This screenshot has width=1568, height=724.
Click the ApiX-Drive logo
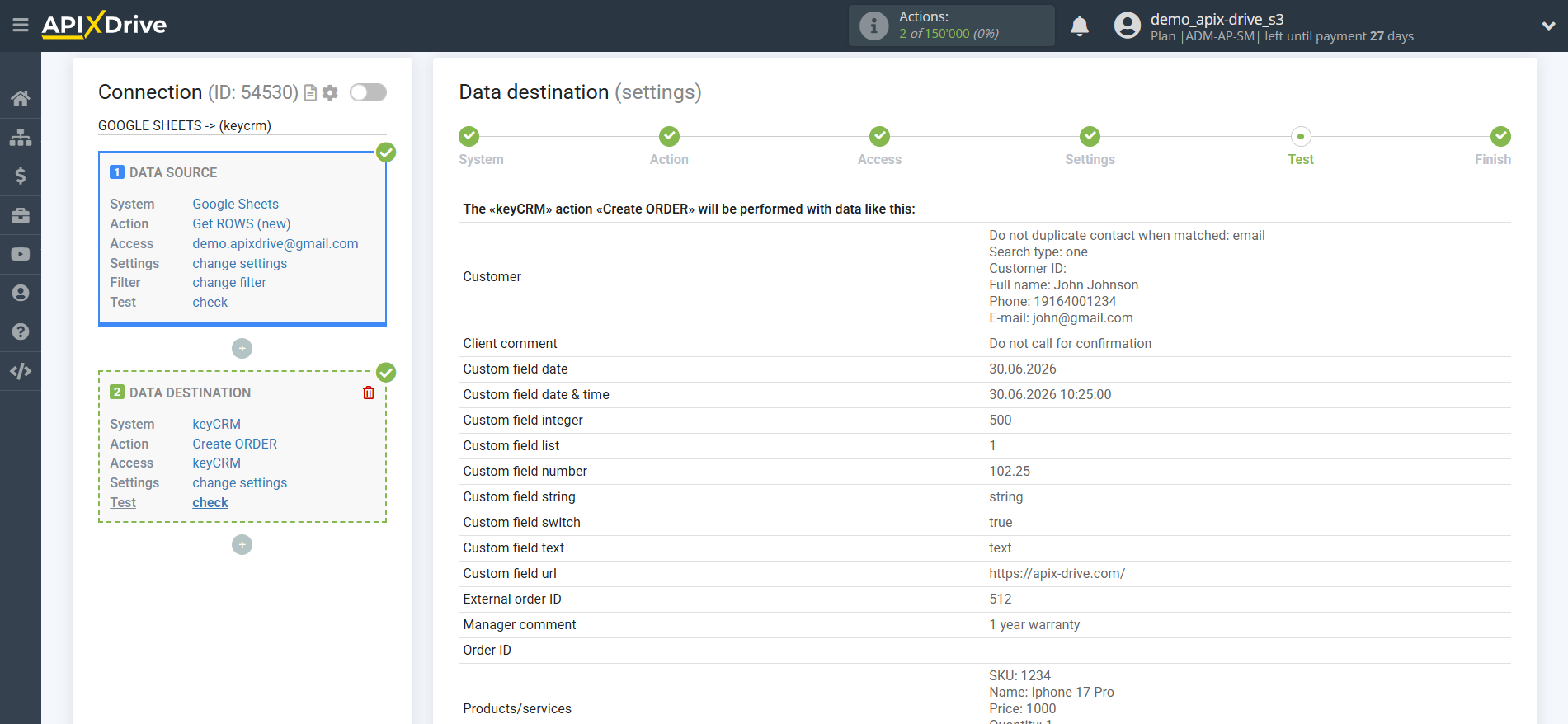click(x=104, y=25)
